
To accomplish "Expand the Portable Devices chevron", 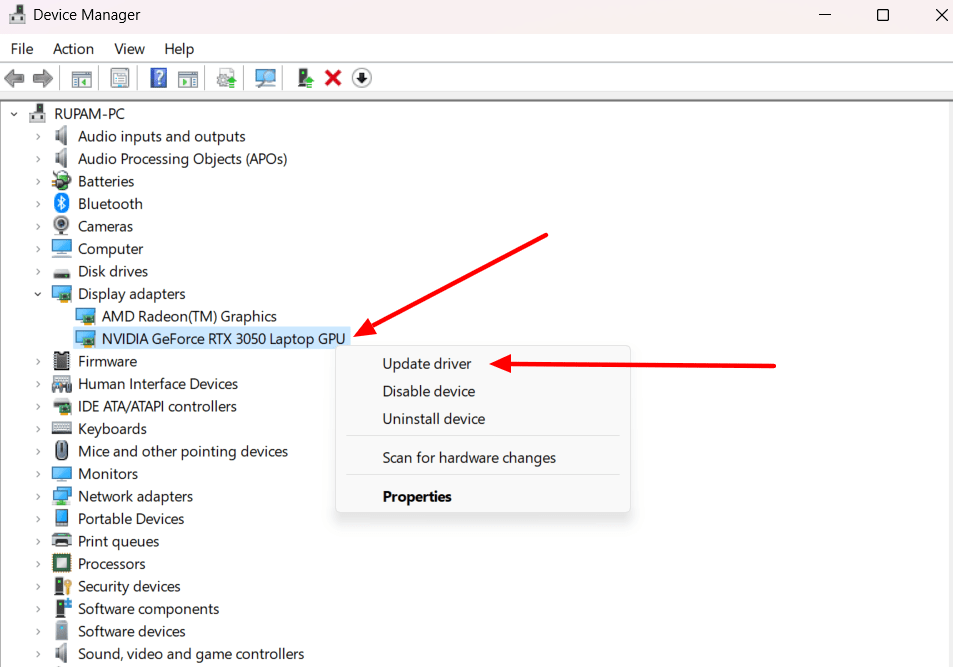I will pyautogui.click(x=38, y=519).
